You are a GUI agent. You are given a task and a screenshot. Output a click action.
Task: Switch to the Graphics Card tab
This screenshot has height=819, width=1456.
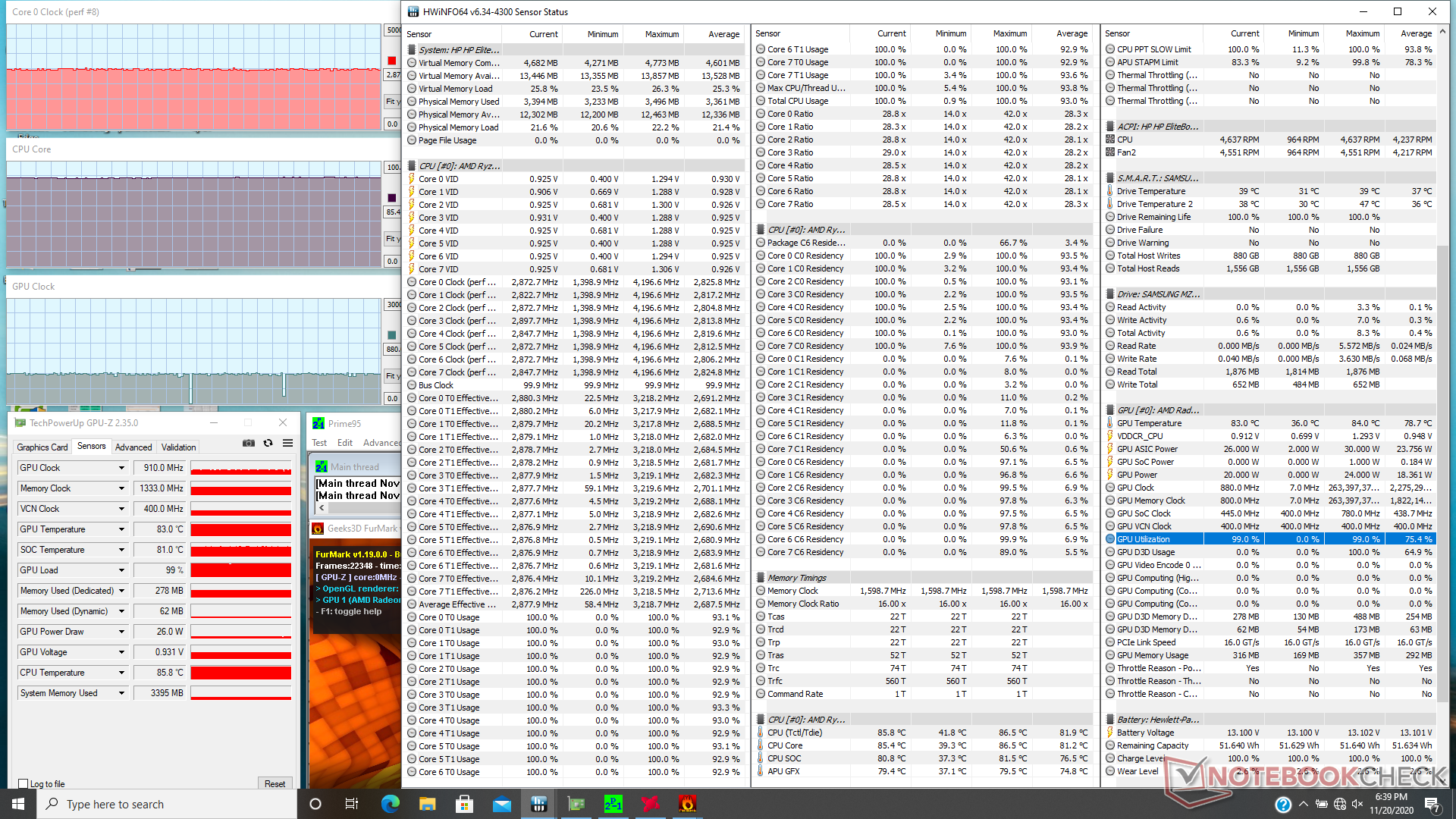click(42, 447)
